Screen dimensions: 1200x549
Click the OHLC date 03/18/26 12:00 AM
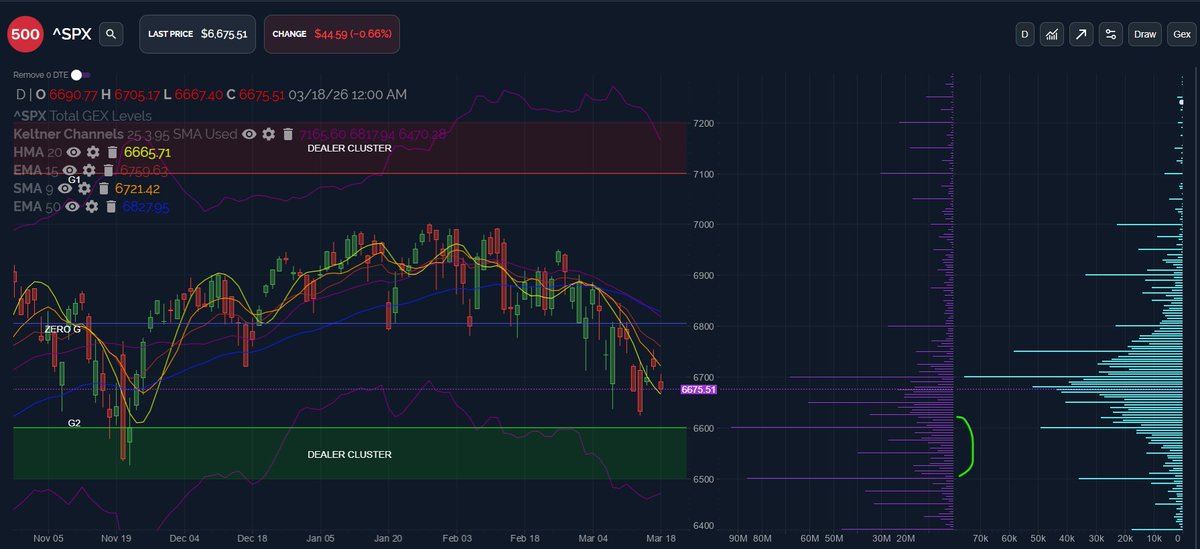coord(348,95)
